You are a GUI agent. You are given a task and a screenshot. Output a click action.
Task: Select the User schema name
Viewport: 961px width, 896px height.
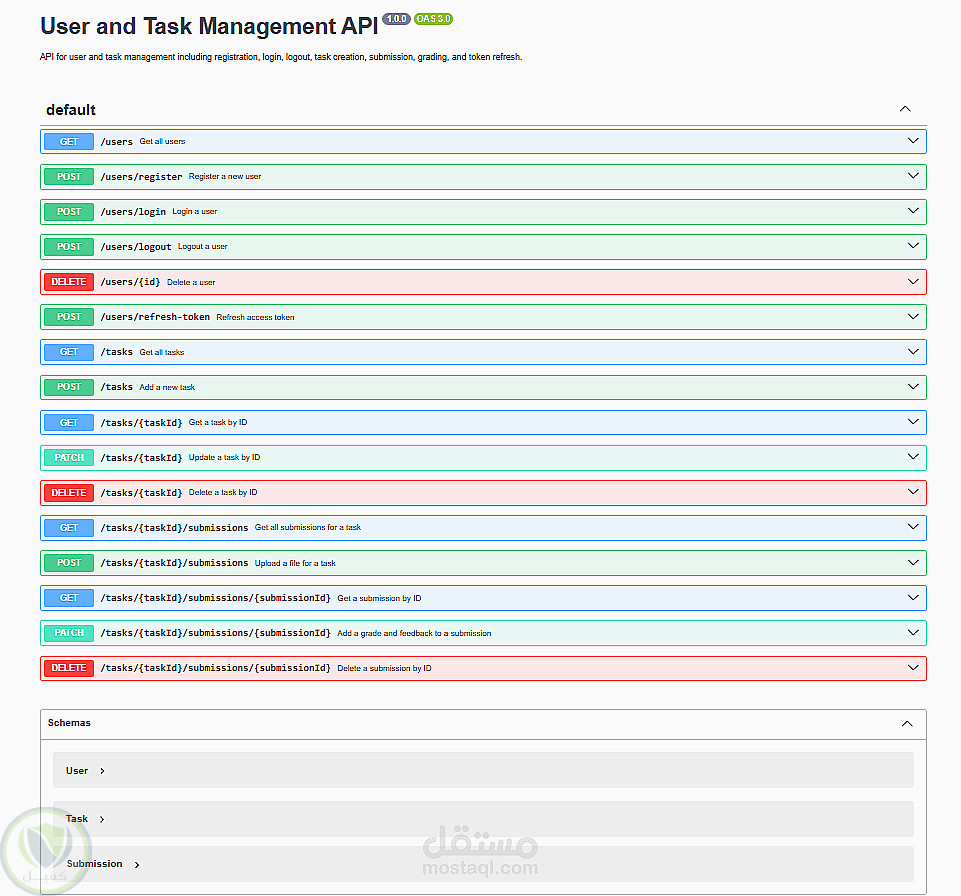click(77, 771)
